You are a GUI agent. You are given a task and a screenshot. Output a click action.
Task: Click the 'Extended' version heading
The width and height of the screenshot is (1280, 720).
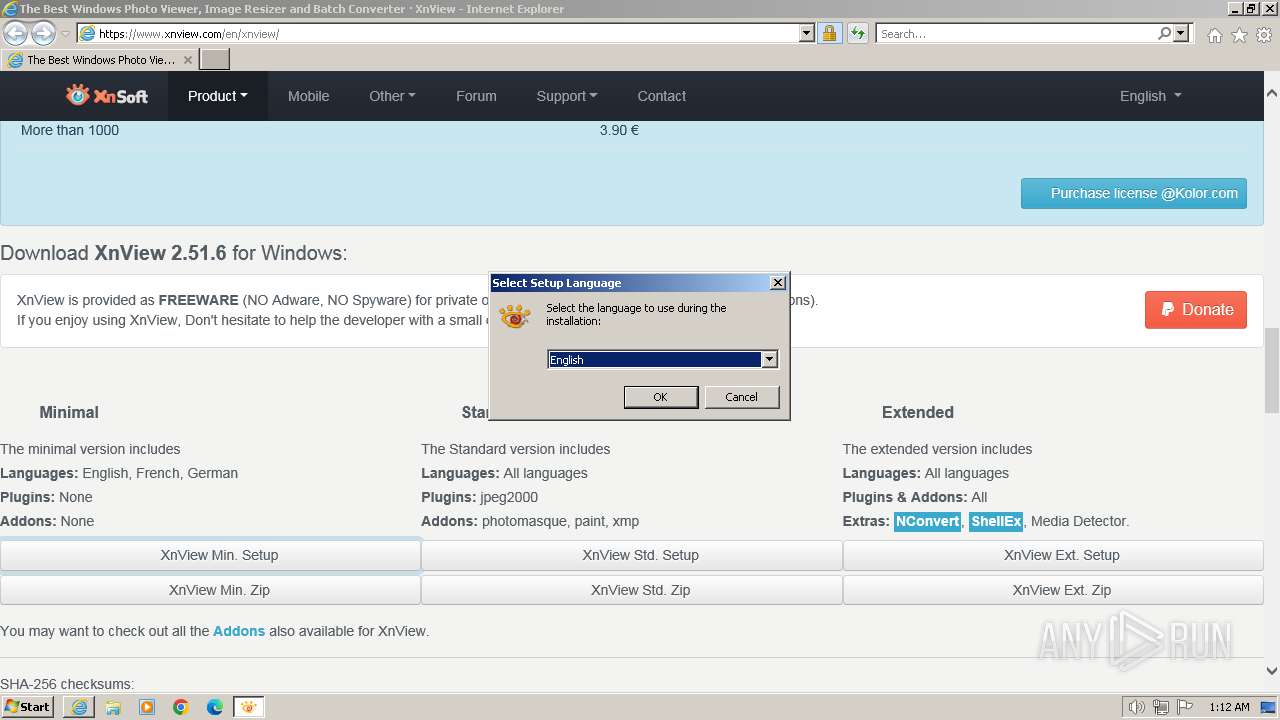pyautogui.click(x=917, y=412)
